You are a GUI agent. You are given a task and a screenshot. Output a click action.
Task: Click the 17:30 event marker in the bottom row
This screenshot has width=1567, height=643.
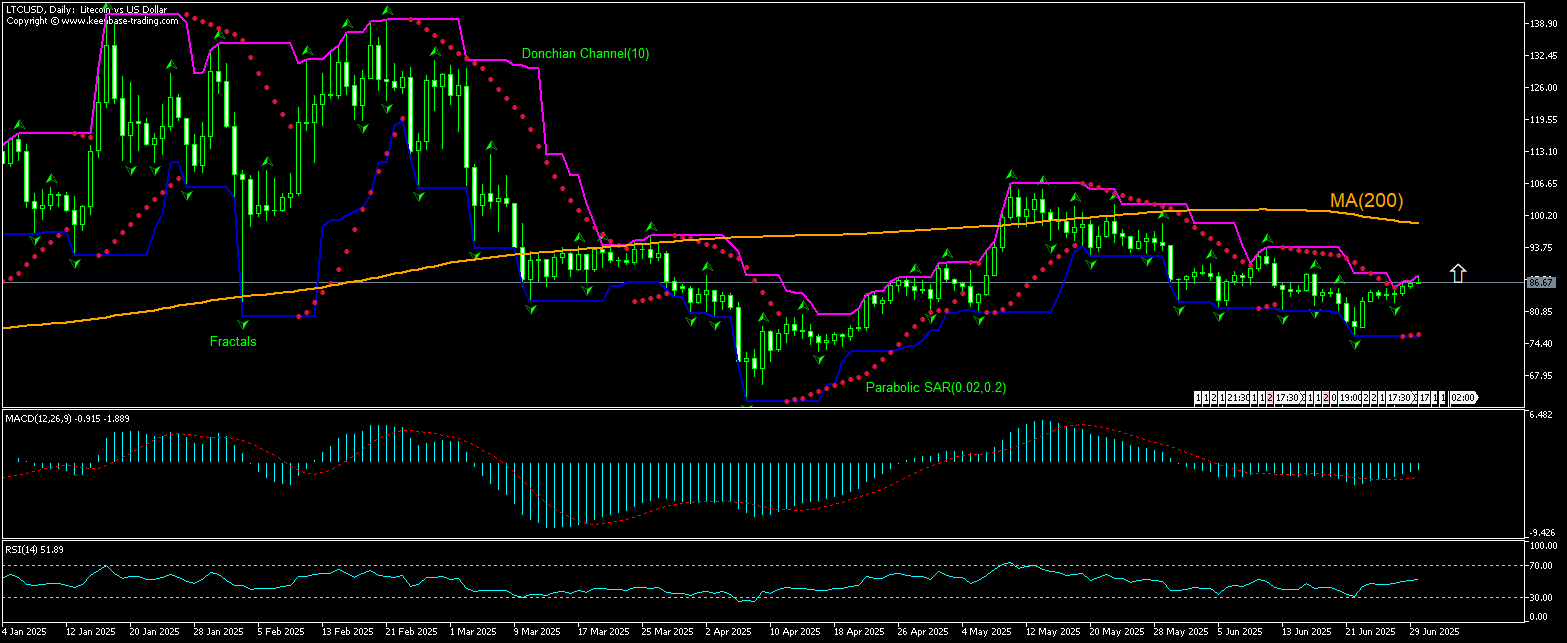[x=1288, y=397]
